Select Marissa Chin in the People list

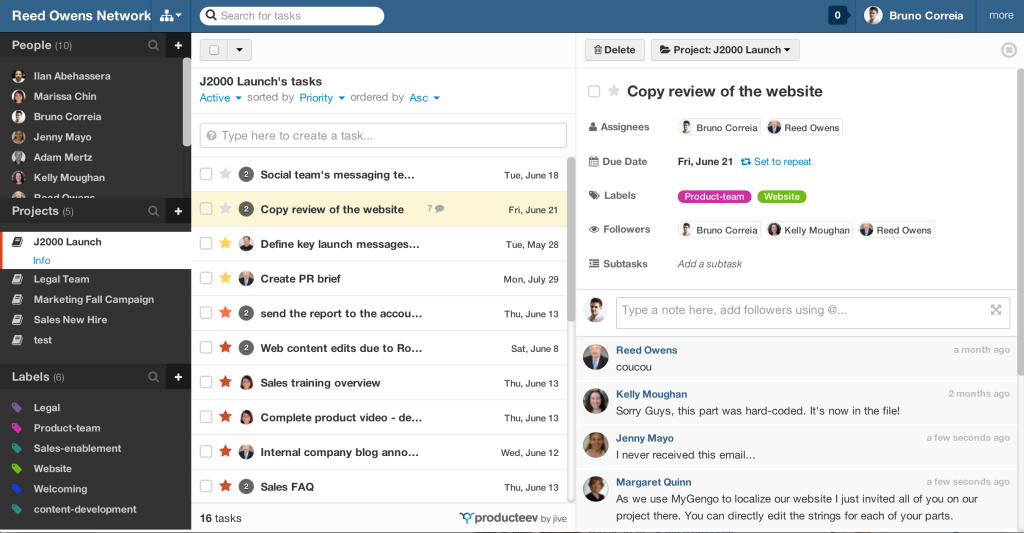(65, 96)
